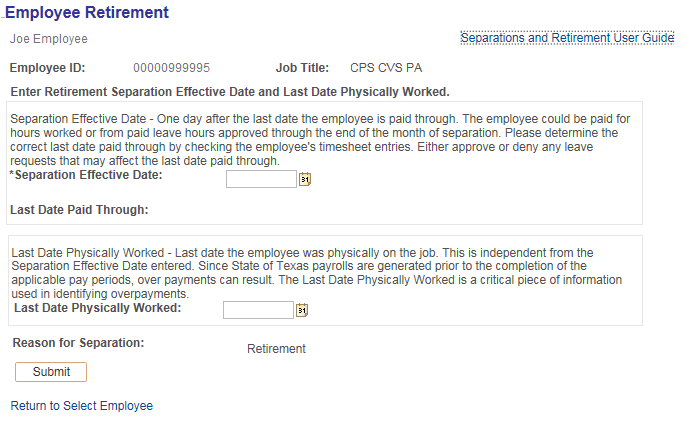Click the Reason for Separation label
The image size is (684, 421).
(79, 343)
